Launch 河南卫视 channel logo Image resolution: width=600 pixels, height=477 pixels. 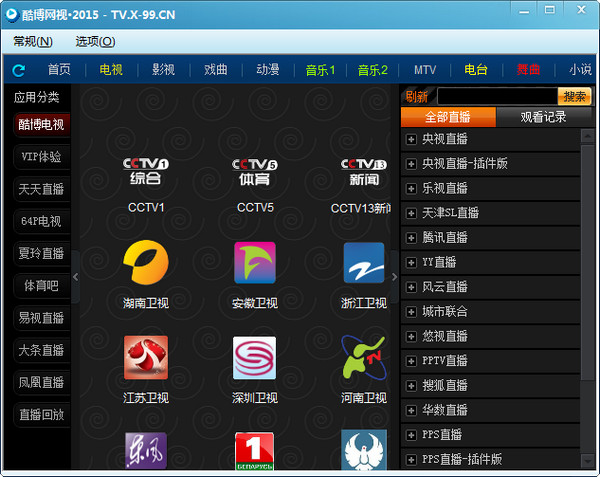364,358
